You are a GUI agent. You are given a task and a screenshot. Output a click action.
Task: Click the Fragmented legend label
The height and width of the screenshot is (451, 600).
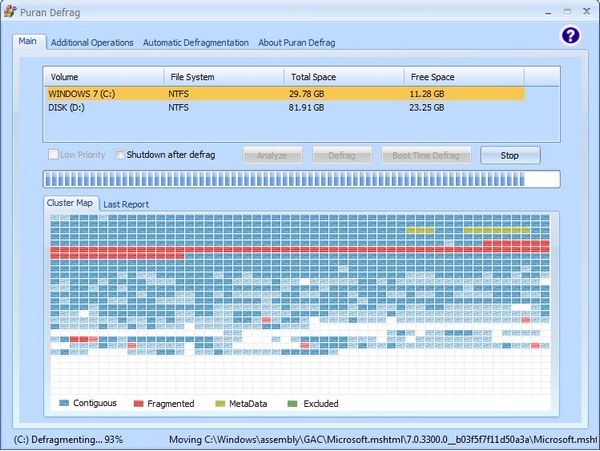coord(171,404)
